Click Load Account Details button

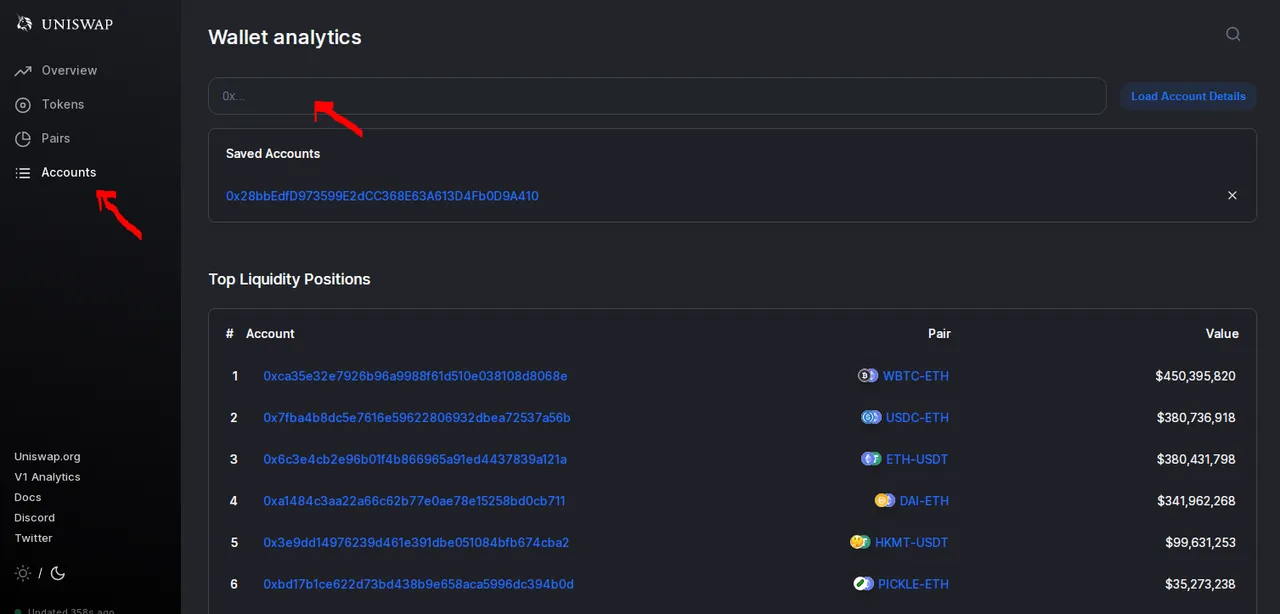(1188, 96)
